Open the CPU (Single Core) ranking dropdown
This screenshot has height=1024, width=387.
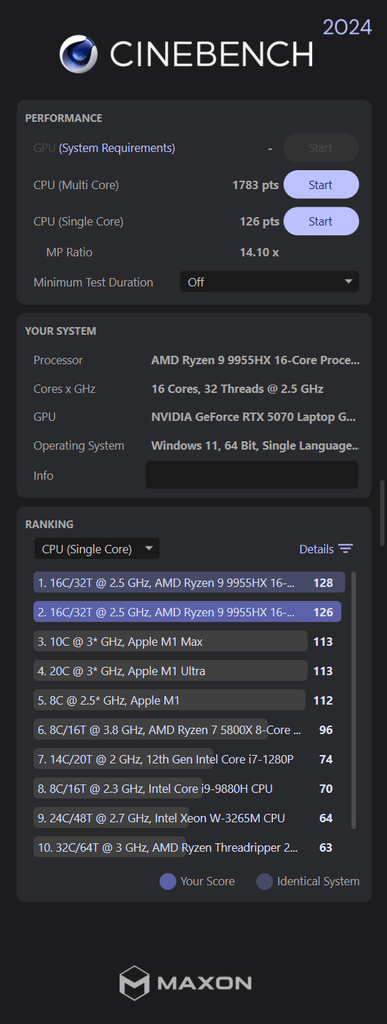(x=97, y=549)
